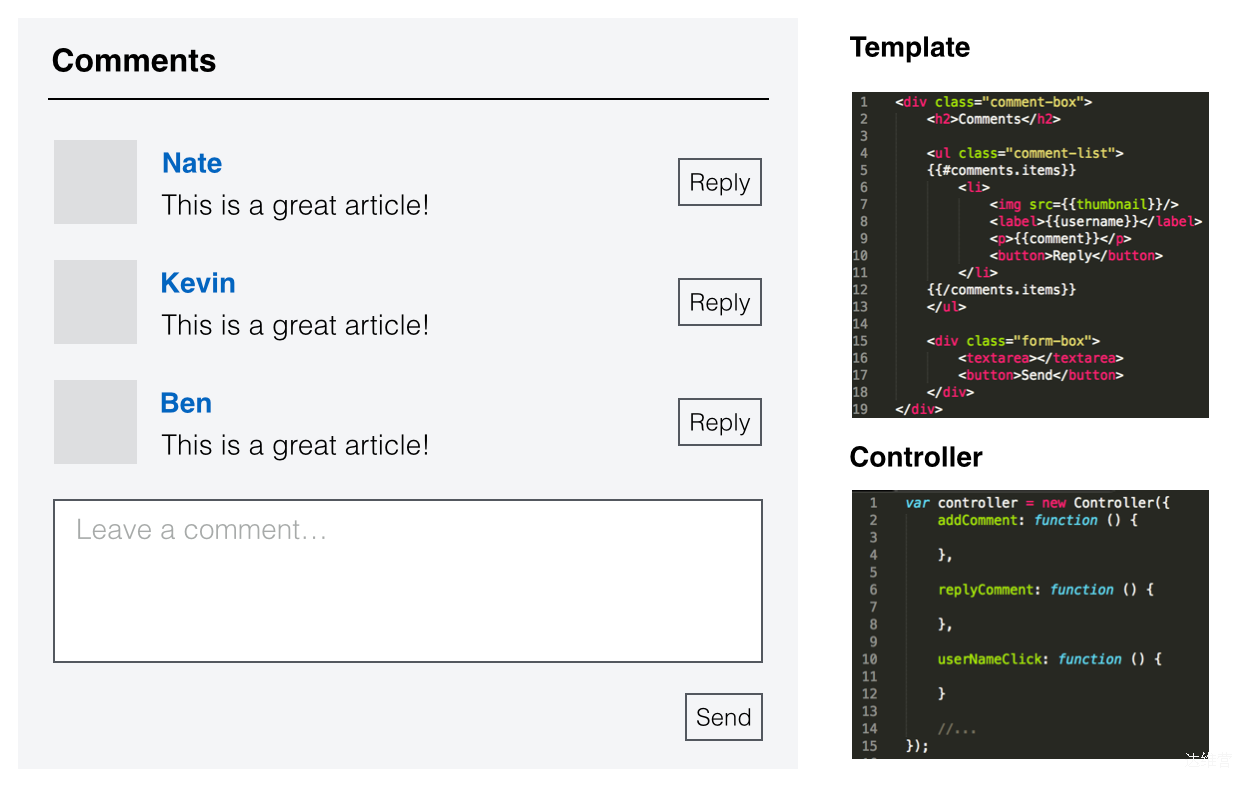
Task: Click Nate's comment text 'This is a great article!'
Action: (x=295, y=205)
